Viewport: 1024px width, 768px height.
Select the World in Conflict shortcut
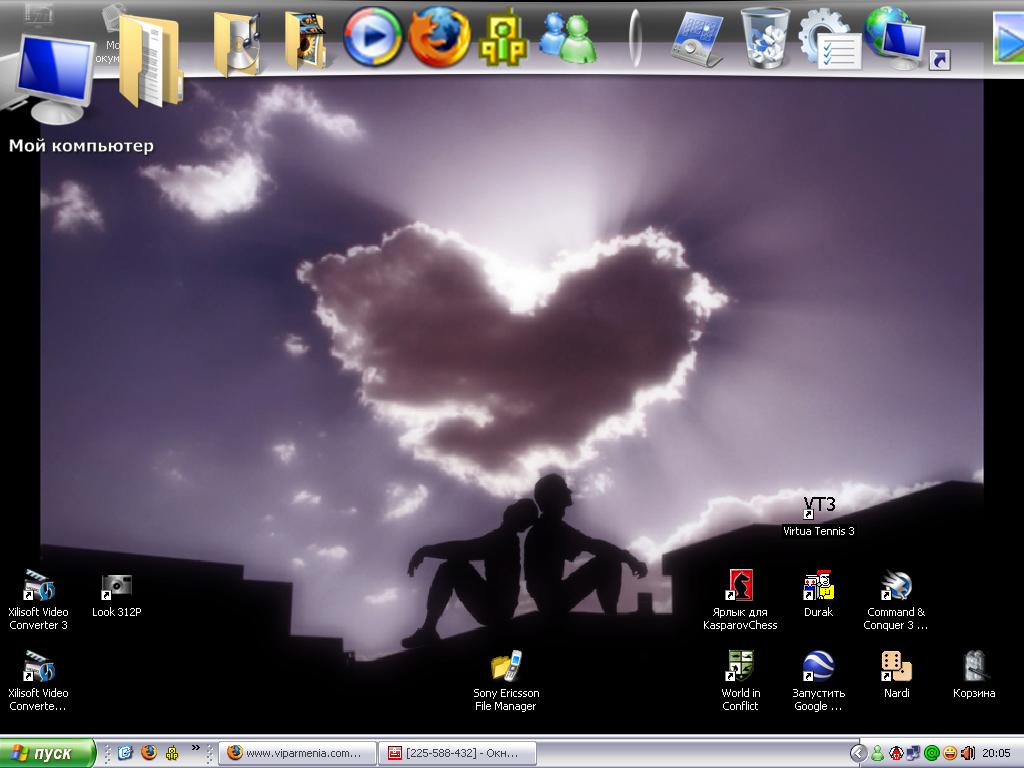740,667
